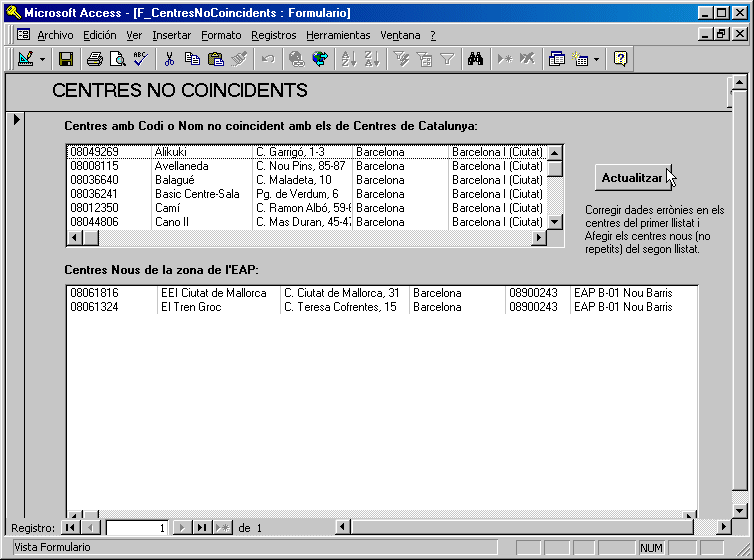Open the Registros menu
The width and height of the screenshot is (754, 560).
(274, 35)
